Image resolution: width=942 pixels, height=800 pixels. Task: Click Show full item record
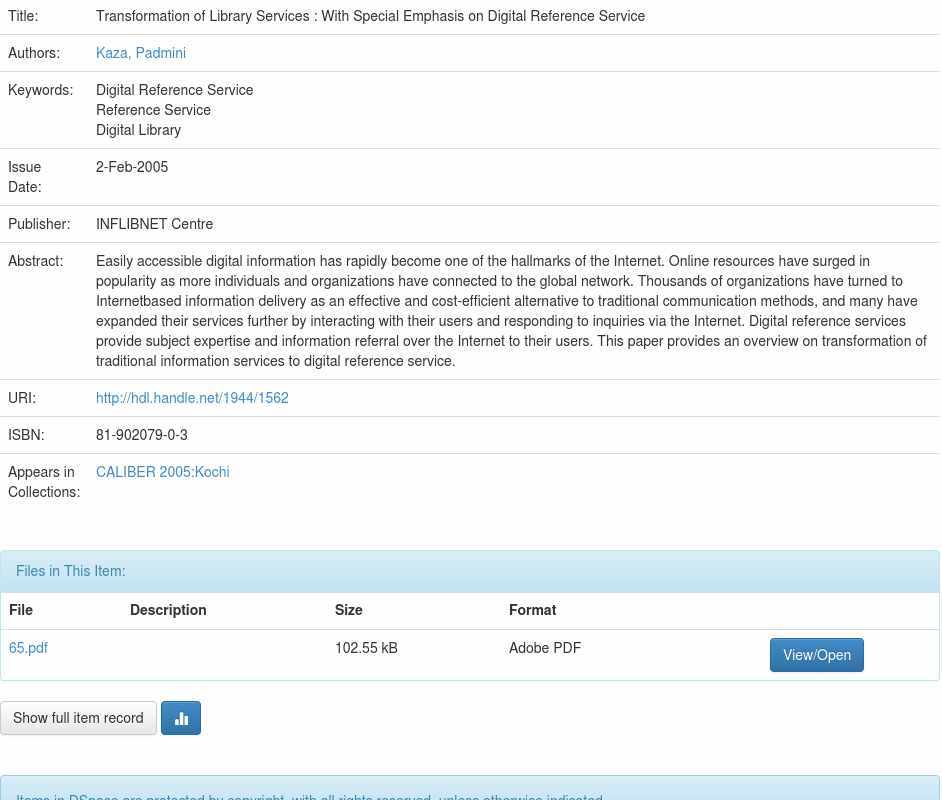78,718
